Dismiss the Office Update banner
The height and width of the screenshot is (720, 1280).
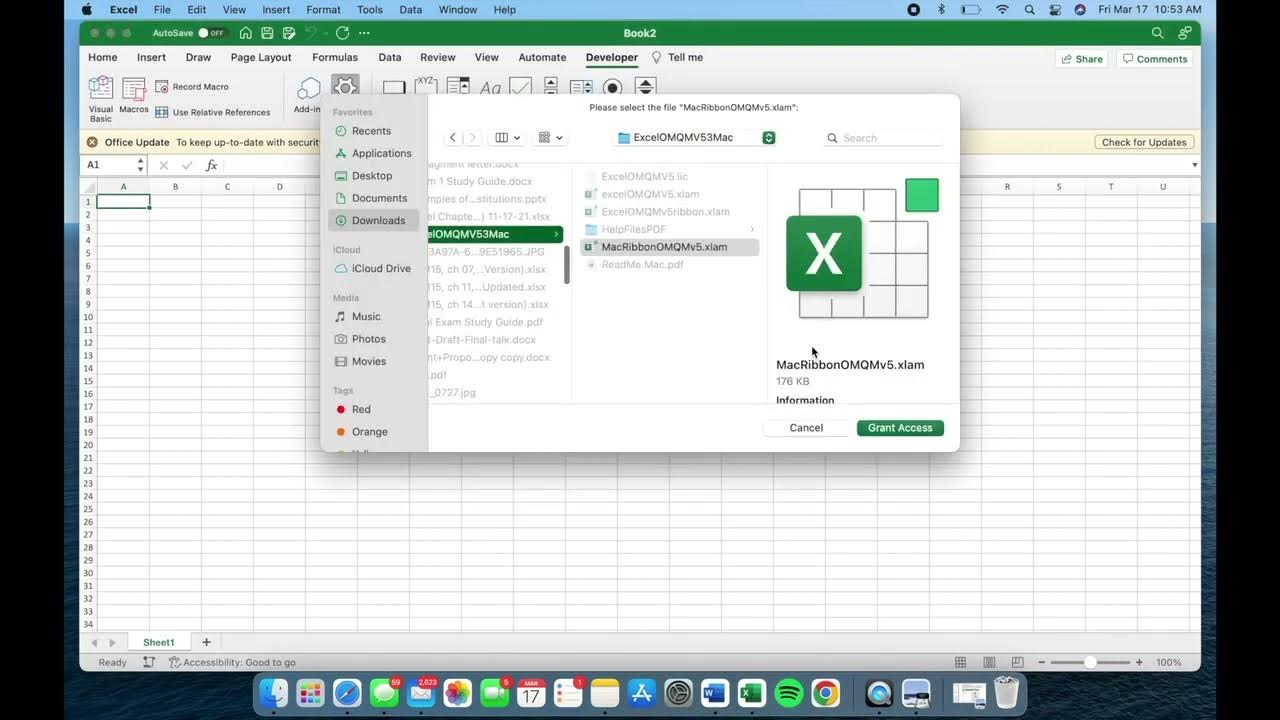92,142
